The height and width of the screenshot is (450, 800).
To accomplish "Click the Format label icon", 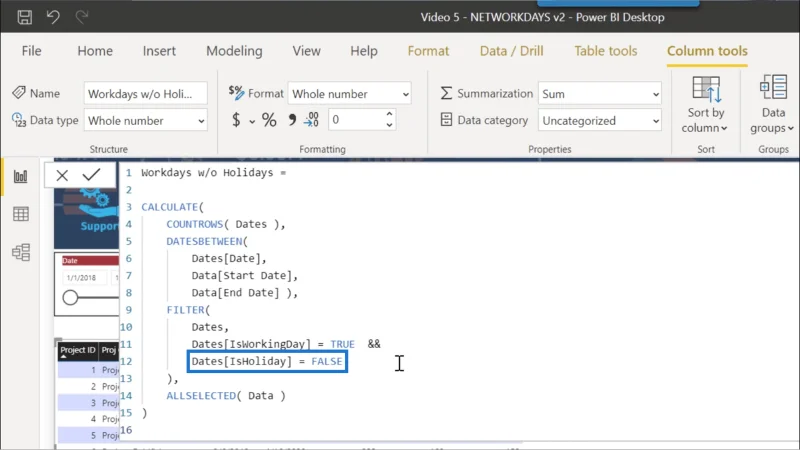I will click(236, 92).
